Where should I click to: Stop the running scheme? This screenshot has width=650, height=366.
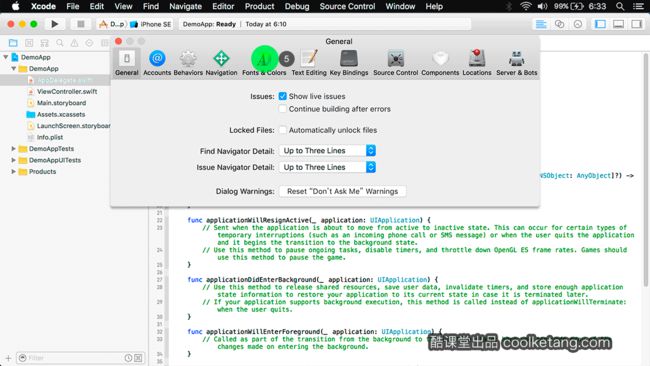click(x=81, y=24)
